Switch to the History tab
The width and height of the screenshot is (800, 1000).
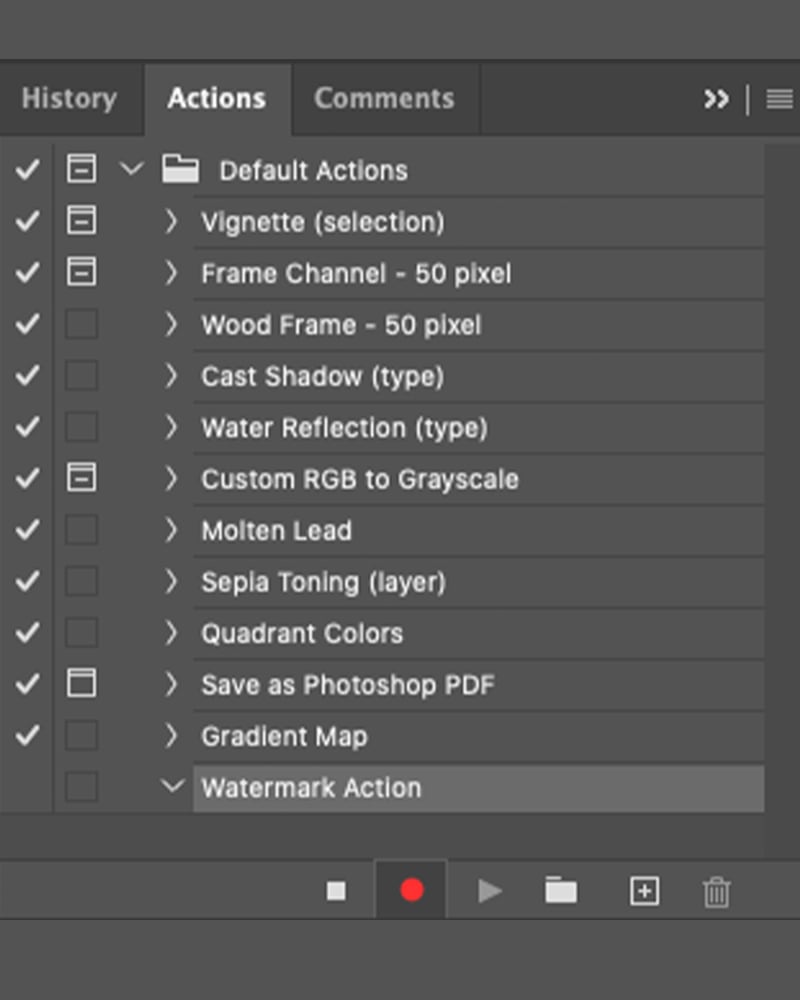(x=70, y=99)
